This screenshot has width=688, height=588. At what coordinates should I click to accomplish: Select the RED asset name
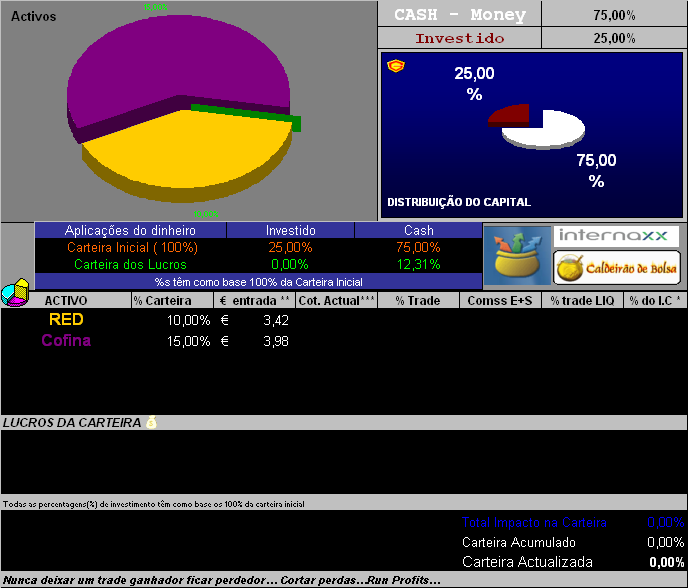pos(66,319)
